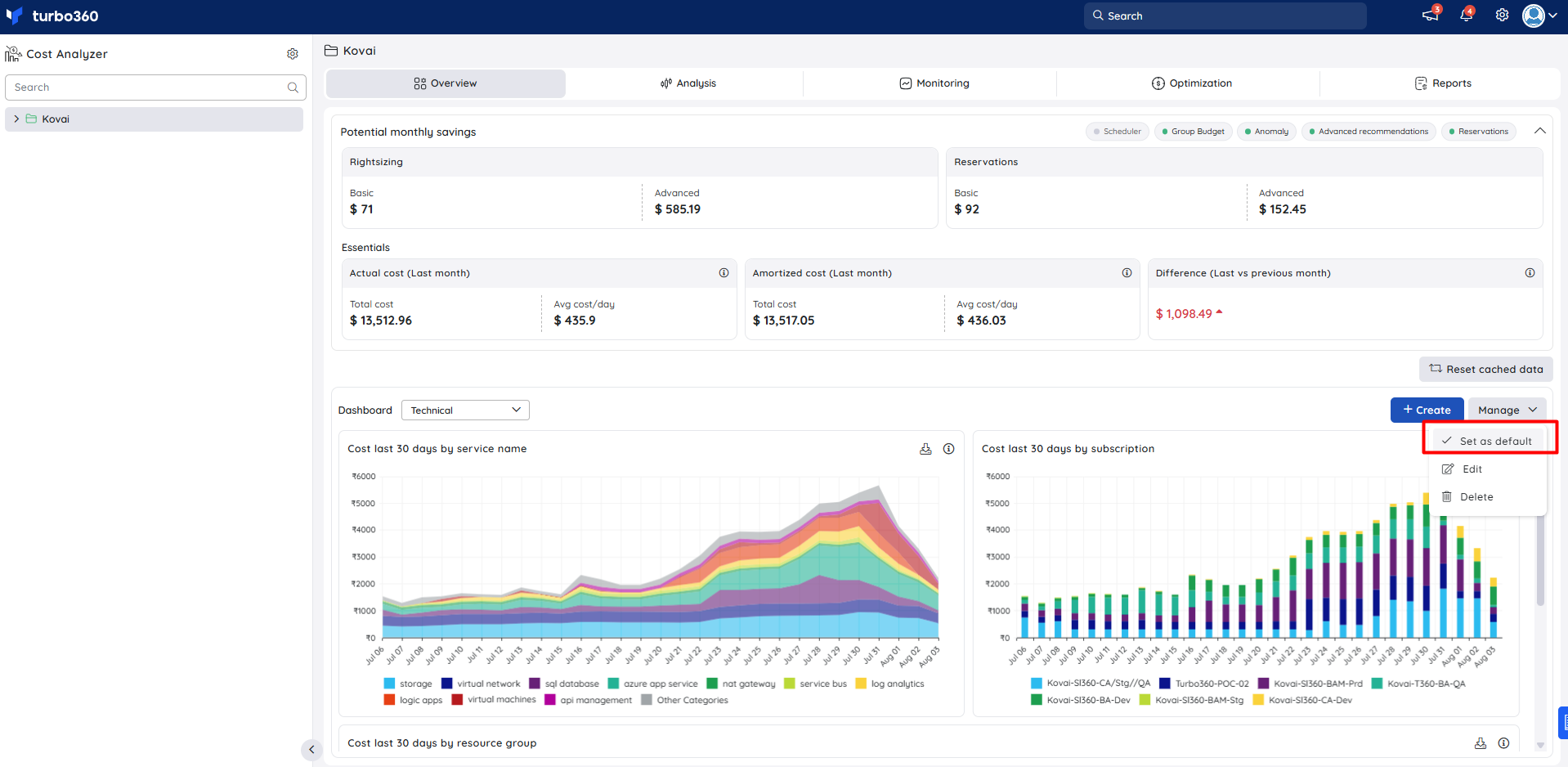Toggle Other Categories legend entry
Image resolution: width=1568 pixels, height=767 pixels.
pyautogui.click(x=684, y=700)
